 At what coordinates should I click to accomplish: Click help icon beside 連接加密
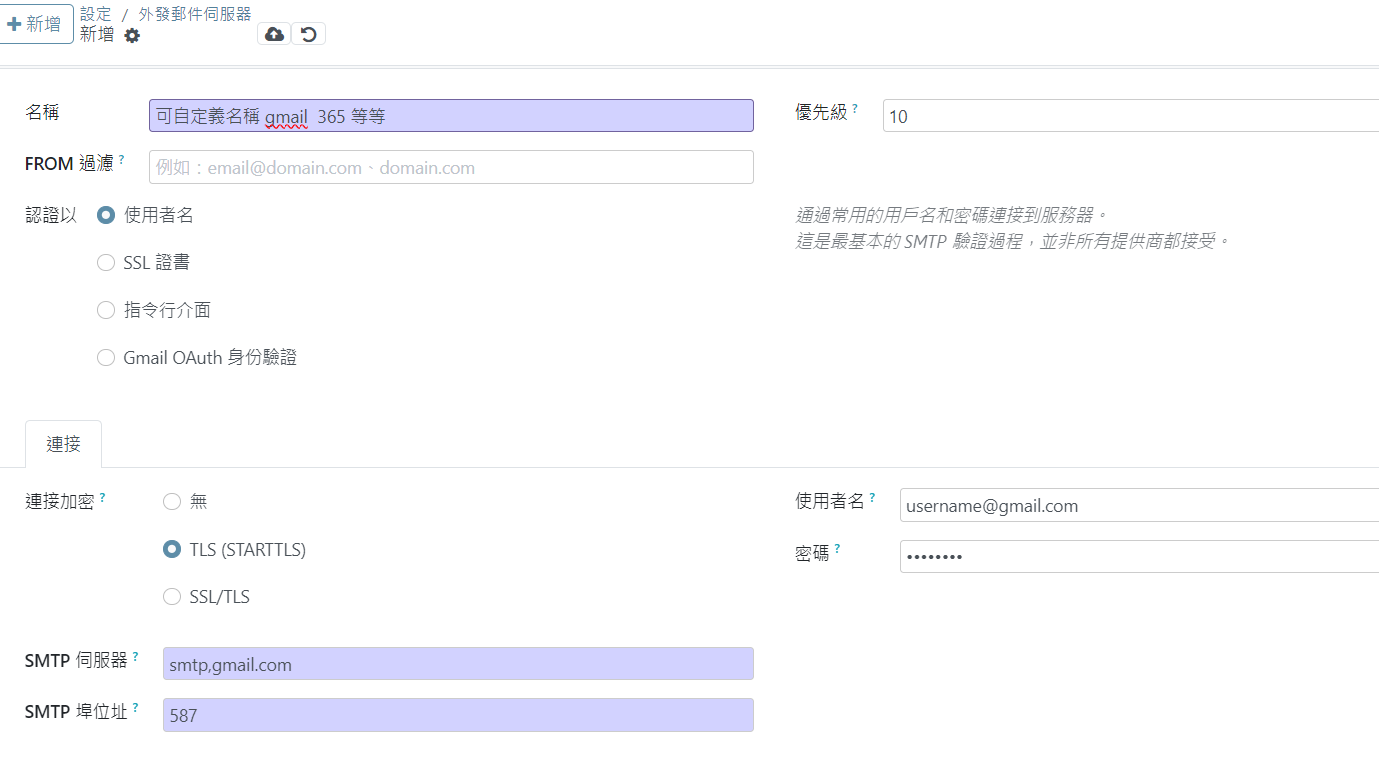point(102,497)
